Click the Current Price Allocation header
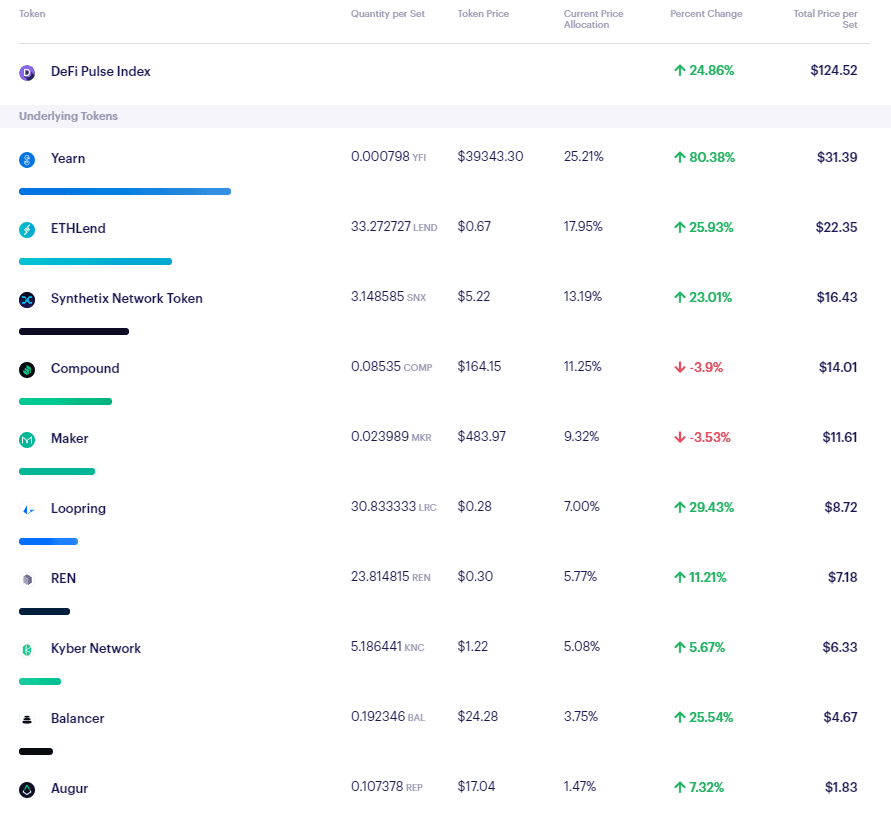 (593, 19)
